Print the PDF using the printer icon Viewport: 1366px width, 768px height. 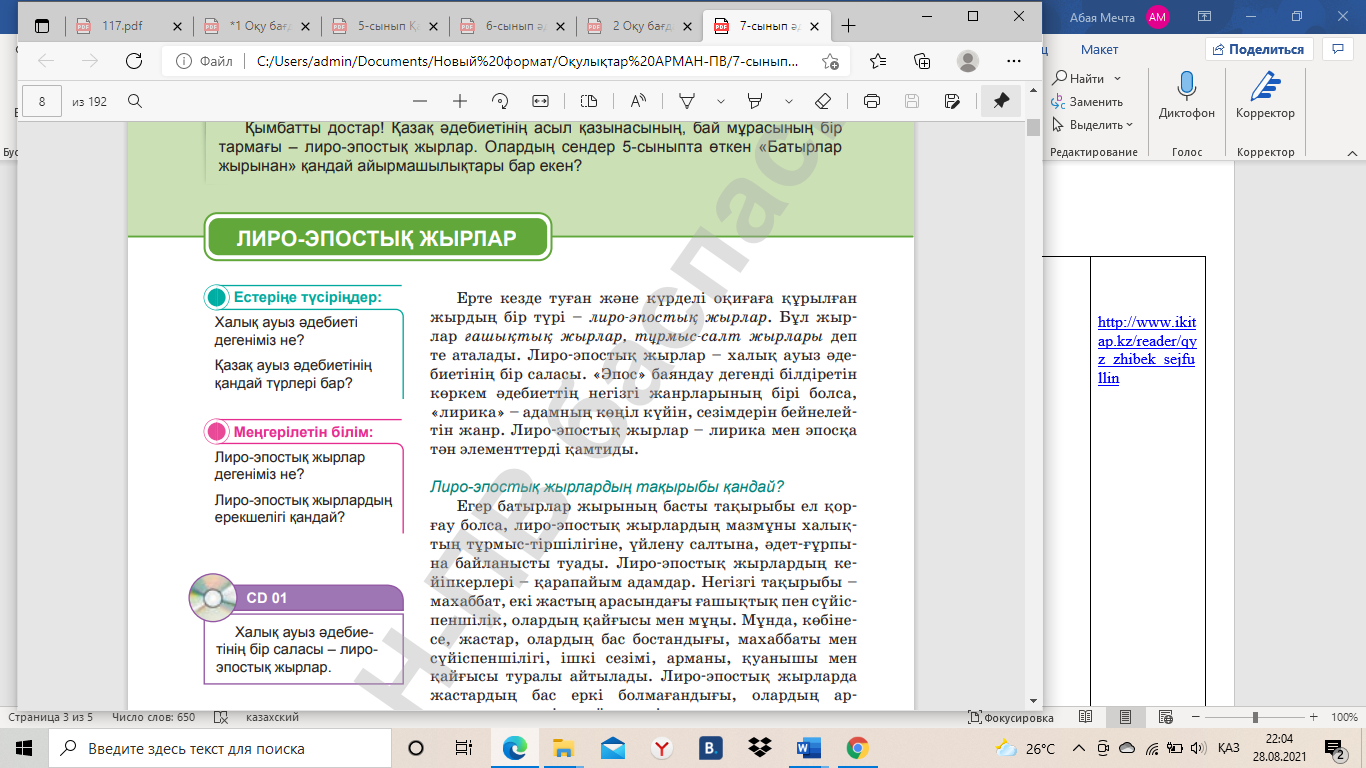tap(871, 101)
